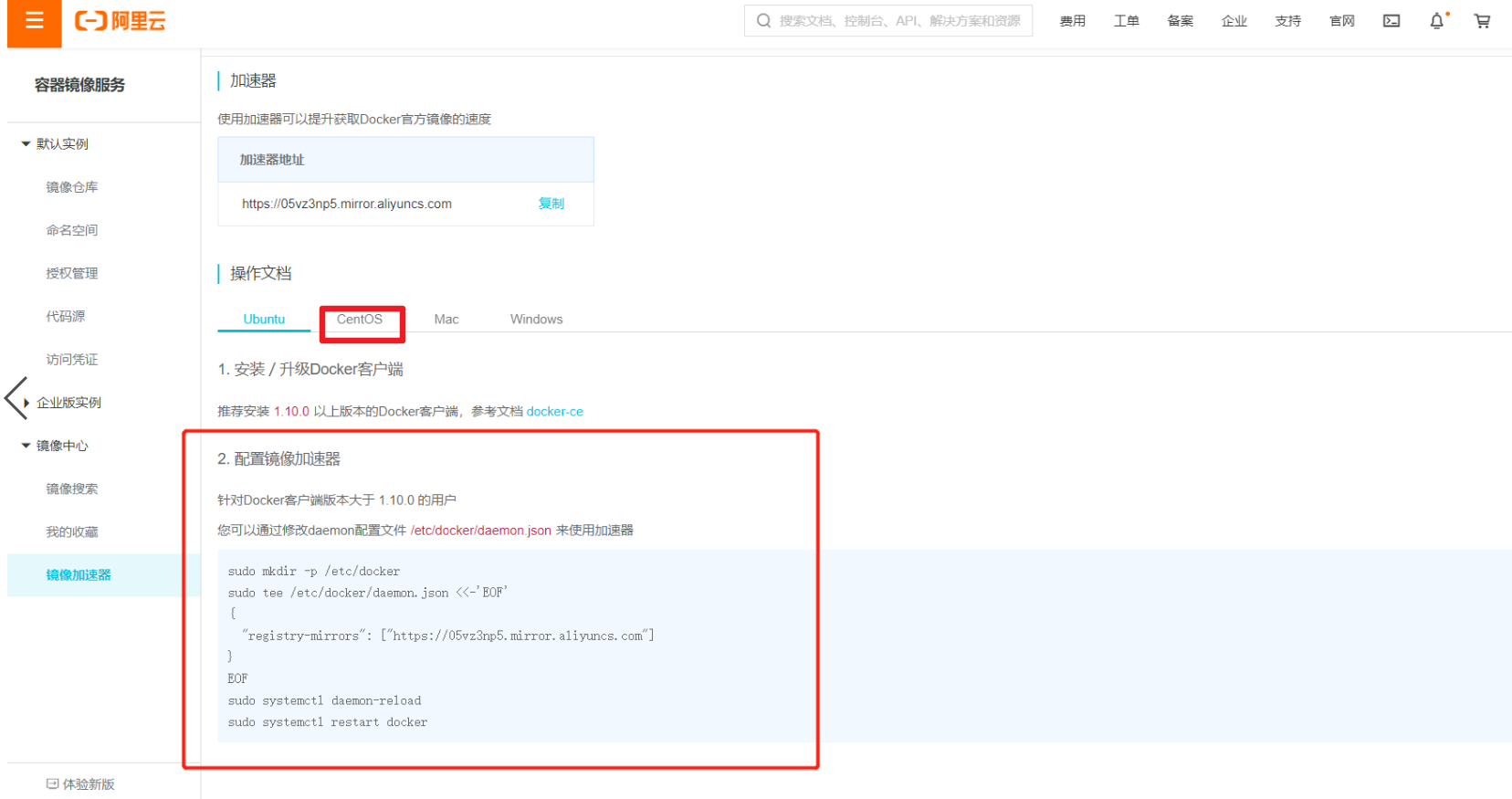The image size is (1512, 799).
Task: Click the 2. 配置镜像加速器 heading
Action: click(x=278, y=458)
